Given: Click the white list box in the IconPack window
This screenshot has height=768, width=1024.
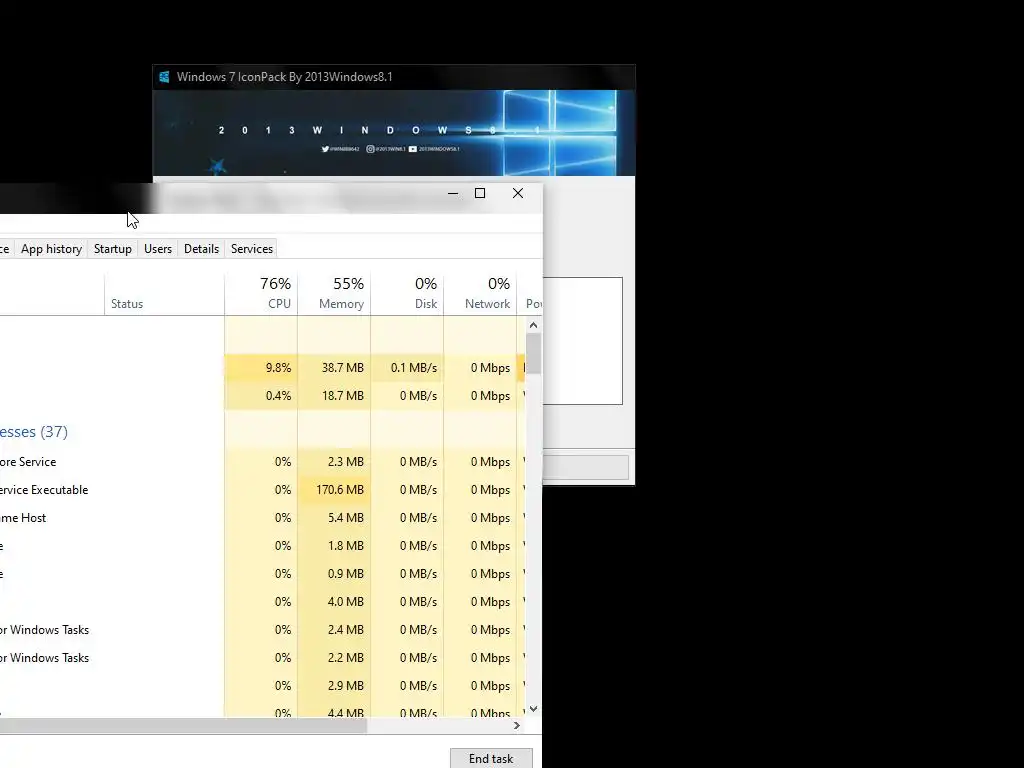Looking at the screenshot, I should click(x=583, y=341).
